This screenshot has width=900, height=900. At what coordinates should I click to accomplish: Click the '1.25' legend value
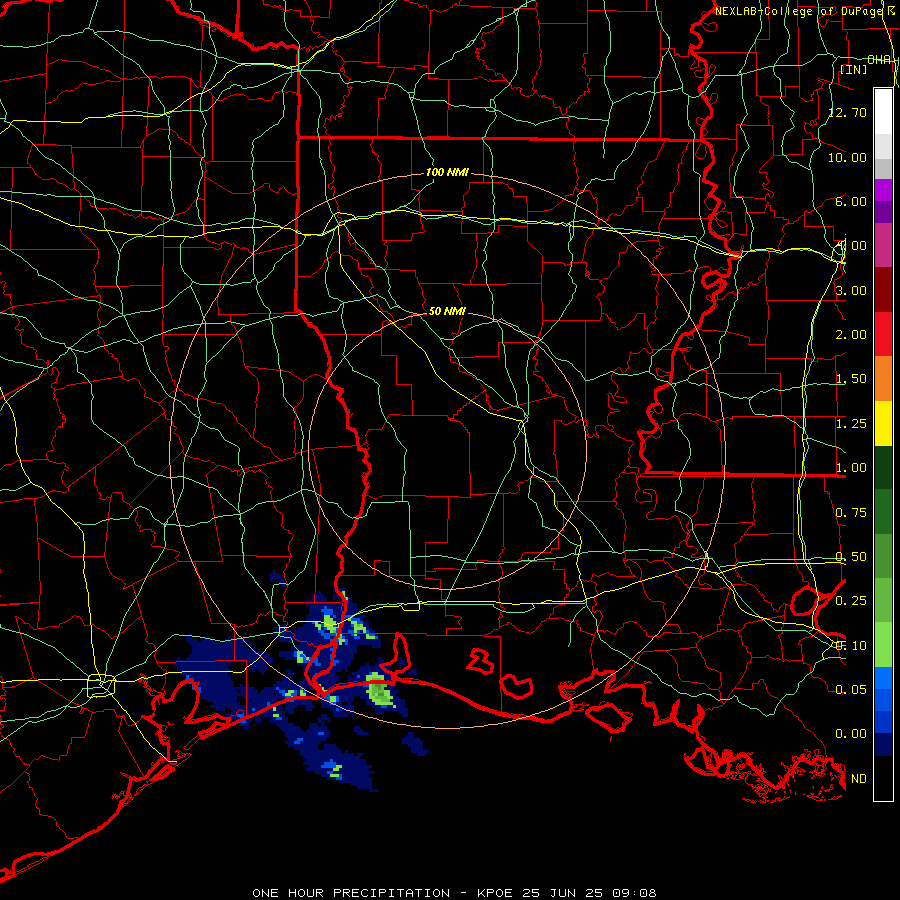tap(851, 424)
